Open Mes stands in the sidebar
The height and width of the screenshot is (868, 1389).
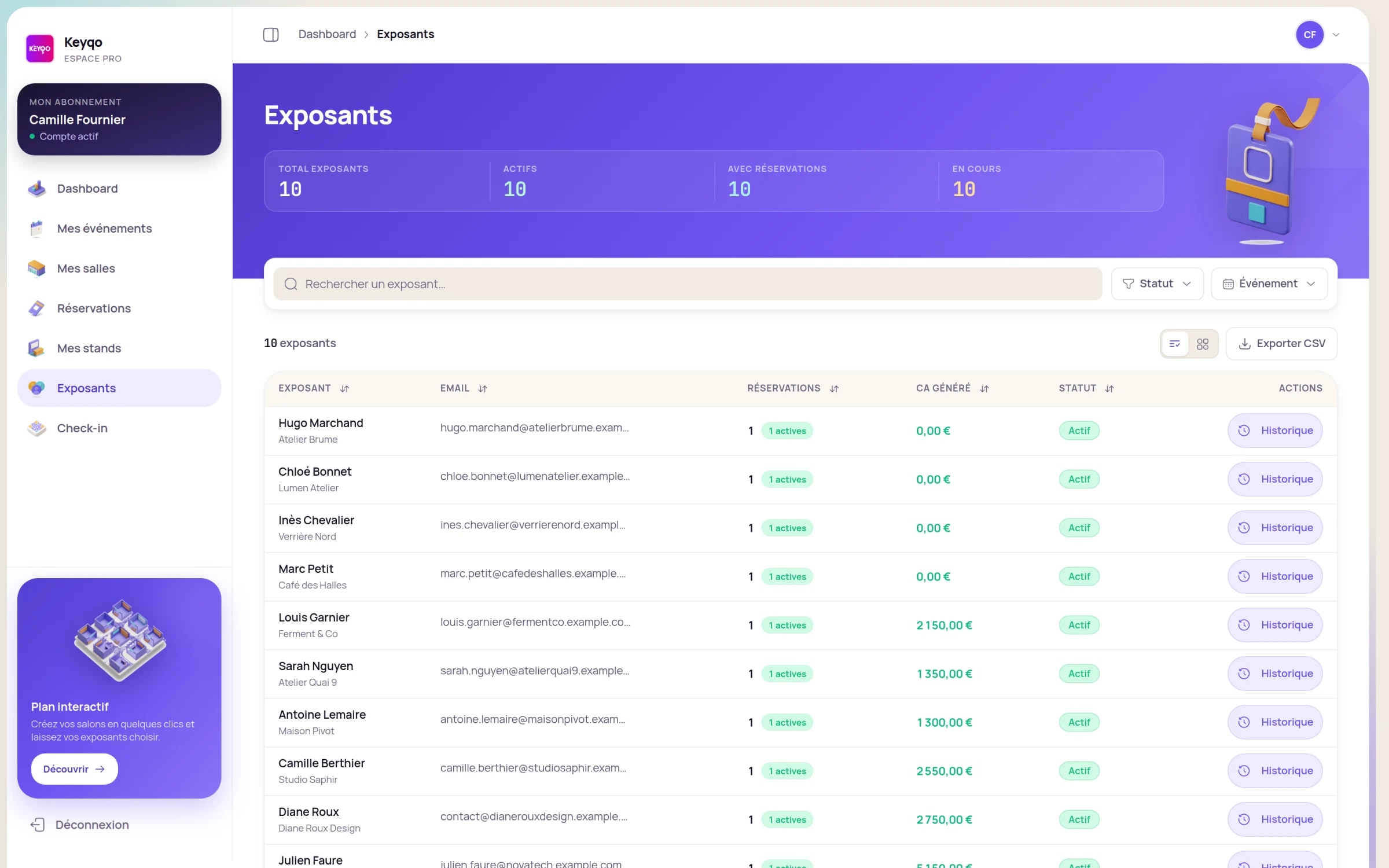tap(119, 348)
